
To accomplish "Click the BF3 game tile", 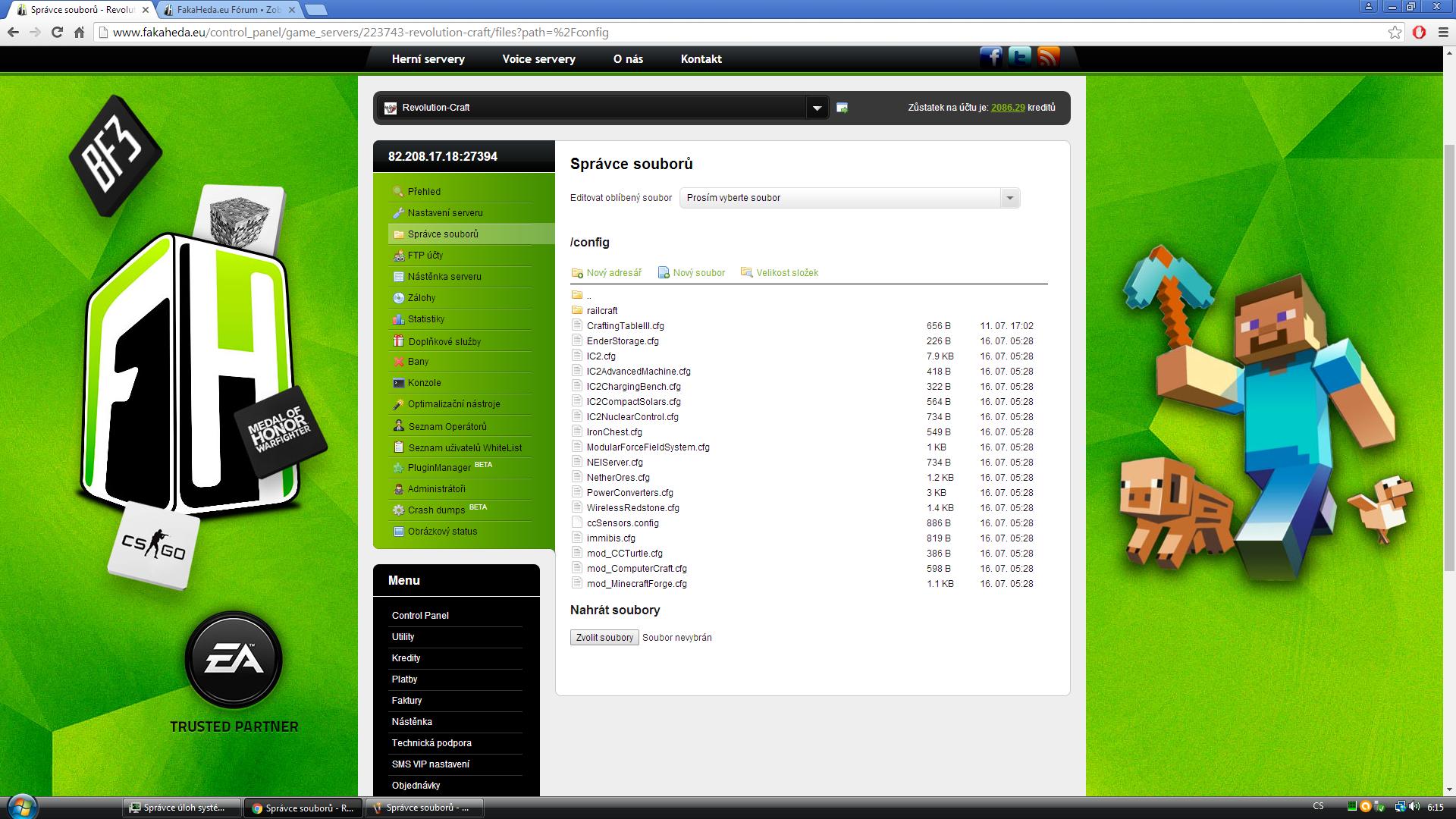I will tap(115, 155).
